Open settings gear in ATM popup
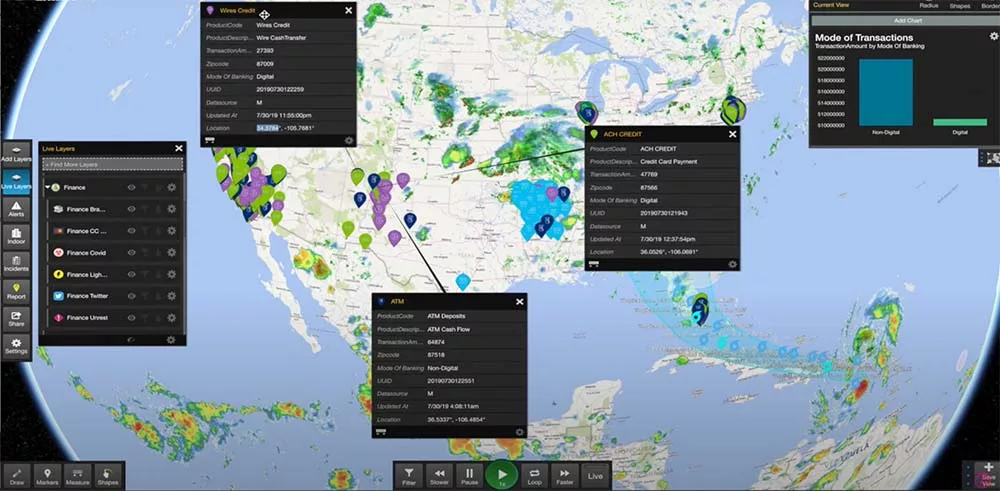Viewport: 1000px width, 491px height. 520,432
